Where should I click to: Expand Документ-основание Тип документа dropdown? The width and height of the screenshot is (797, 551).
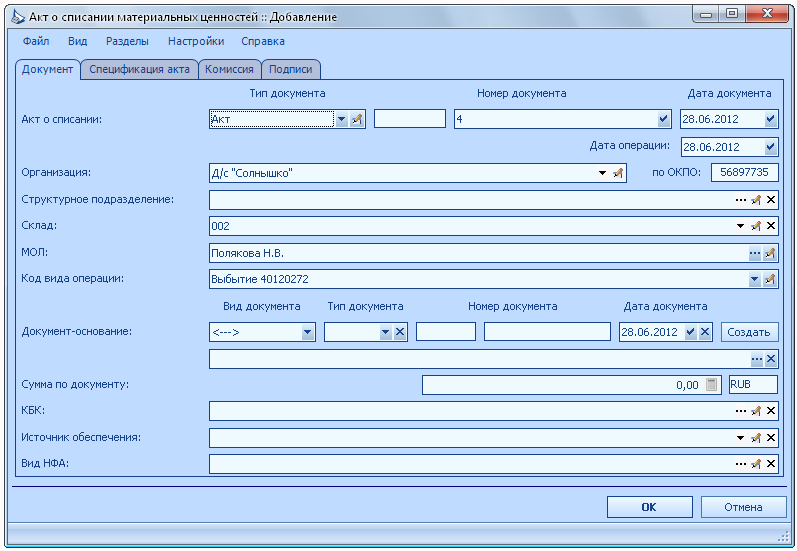click(x=385, y=332)
